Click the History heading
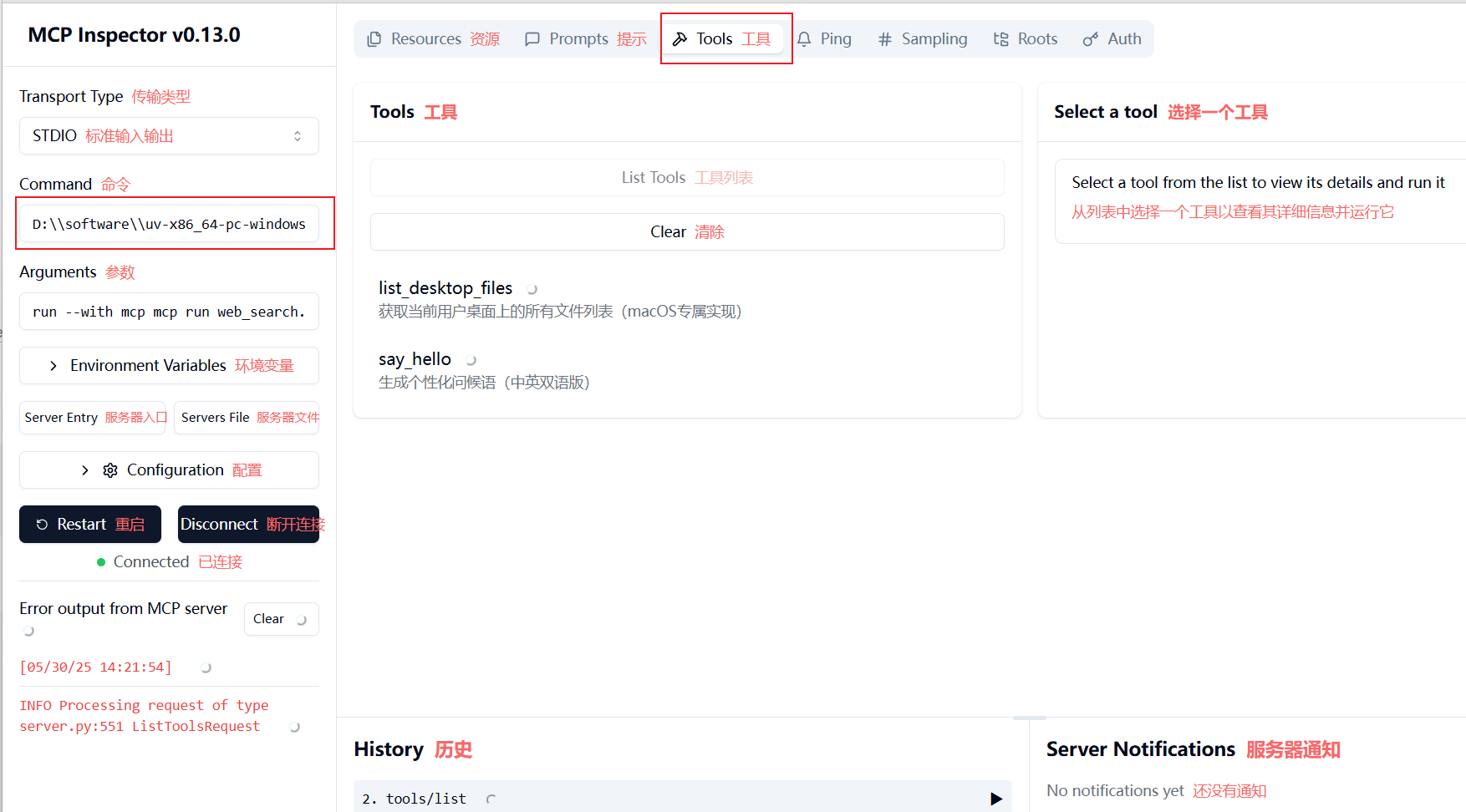The height and width of the screenshot is (812, 1466). (x=389, y=749)
